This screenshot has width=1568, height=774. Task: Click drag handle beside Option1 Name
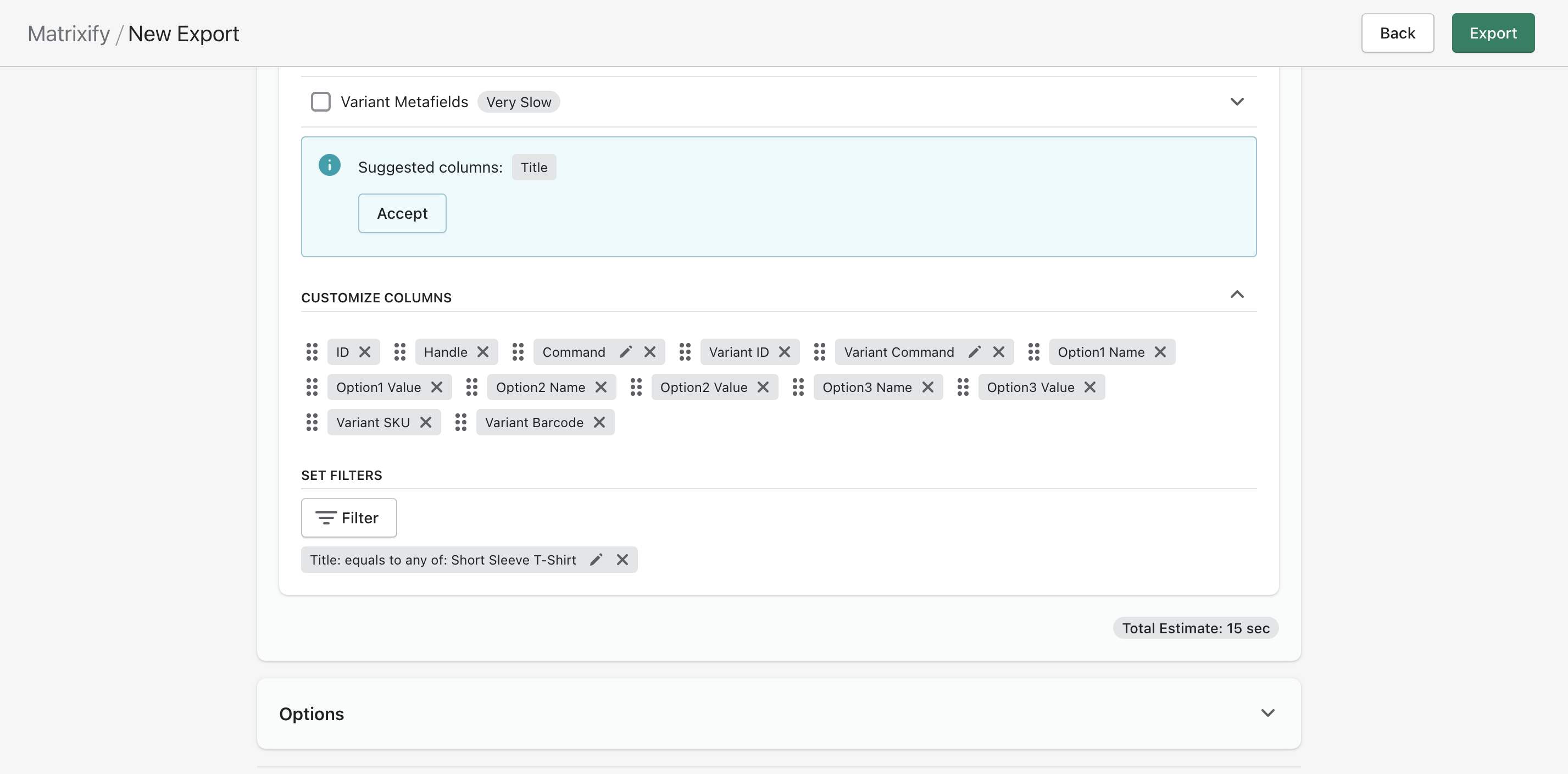coord(1033,352)
